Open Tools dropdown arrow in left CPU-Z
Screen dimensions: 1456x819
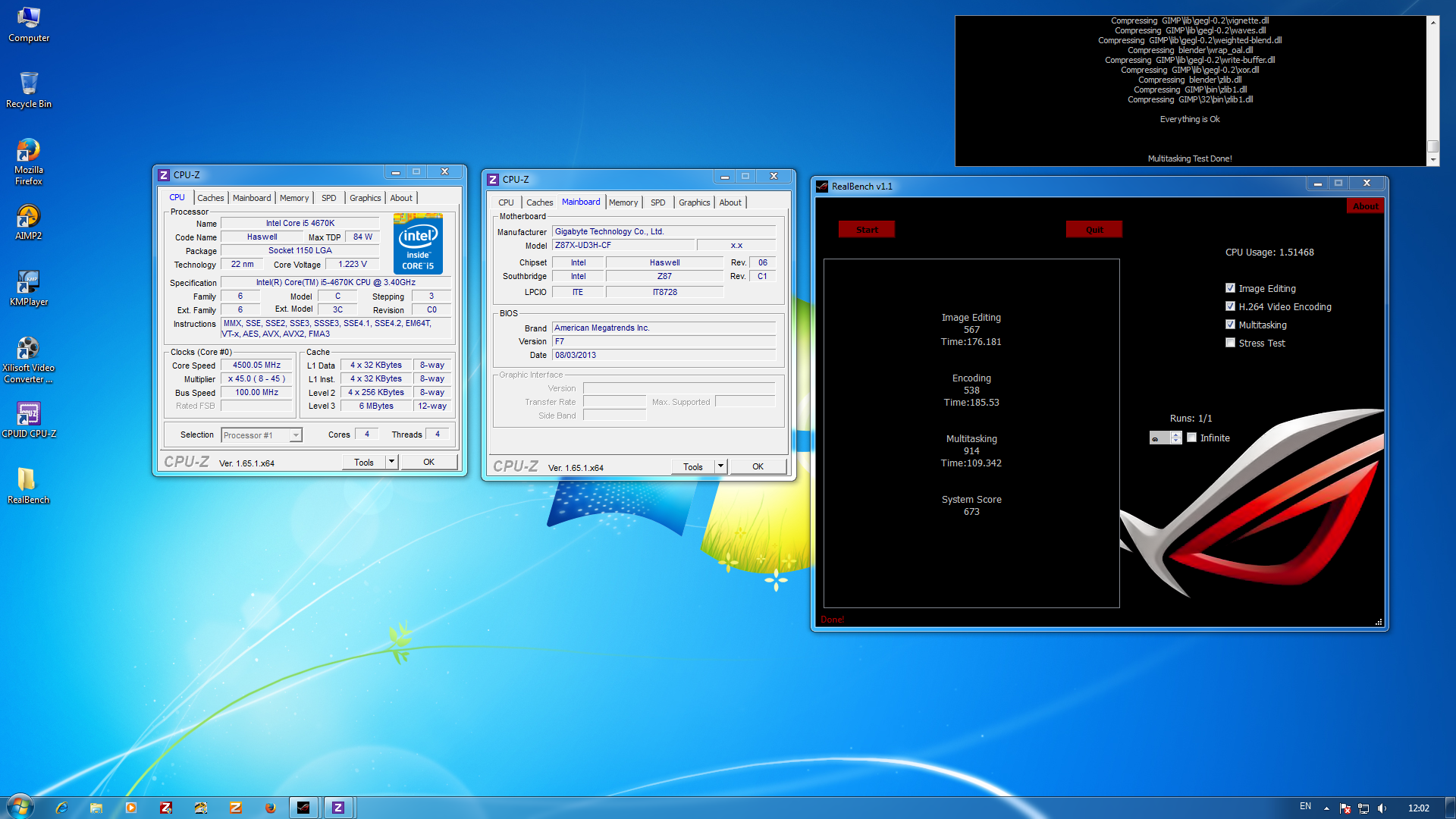[x=391, y=462]
